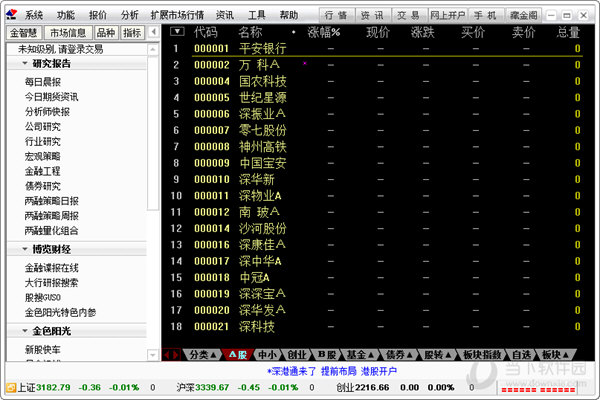Open the 功能 menu
Image resolution: width=600 pixels, height=400 pixels.
65,15
